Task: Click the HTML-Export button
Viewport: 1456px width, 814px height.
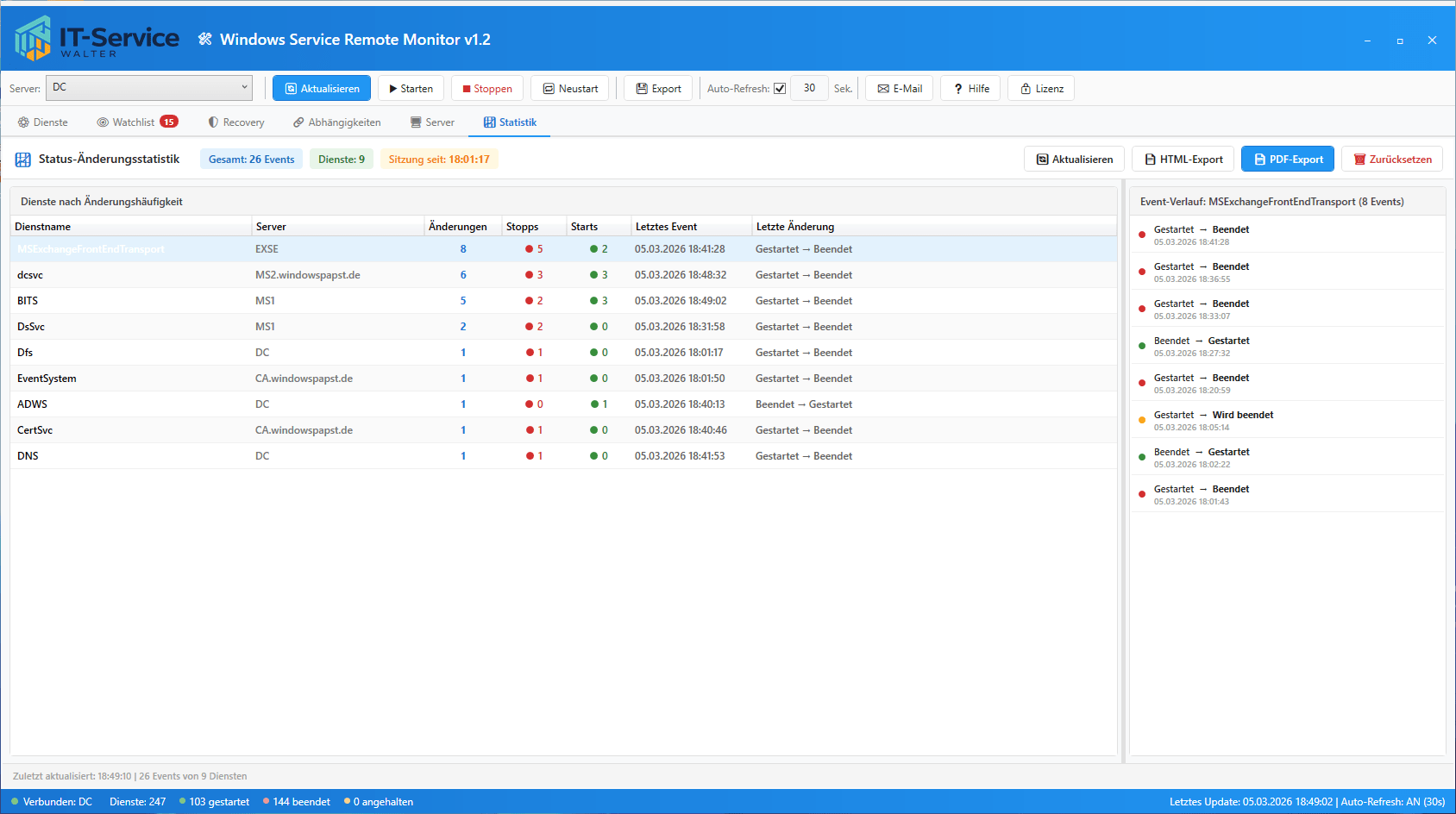Action: pyautogui.click(x=1183, y=160)
